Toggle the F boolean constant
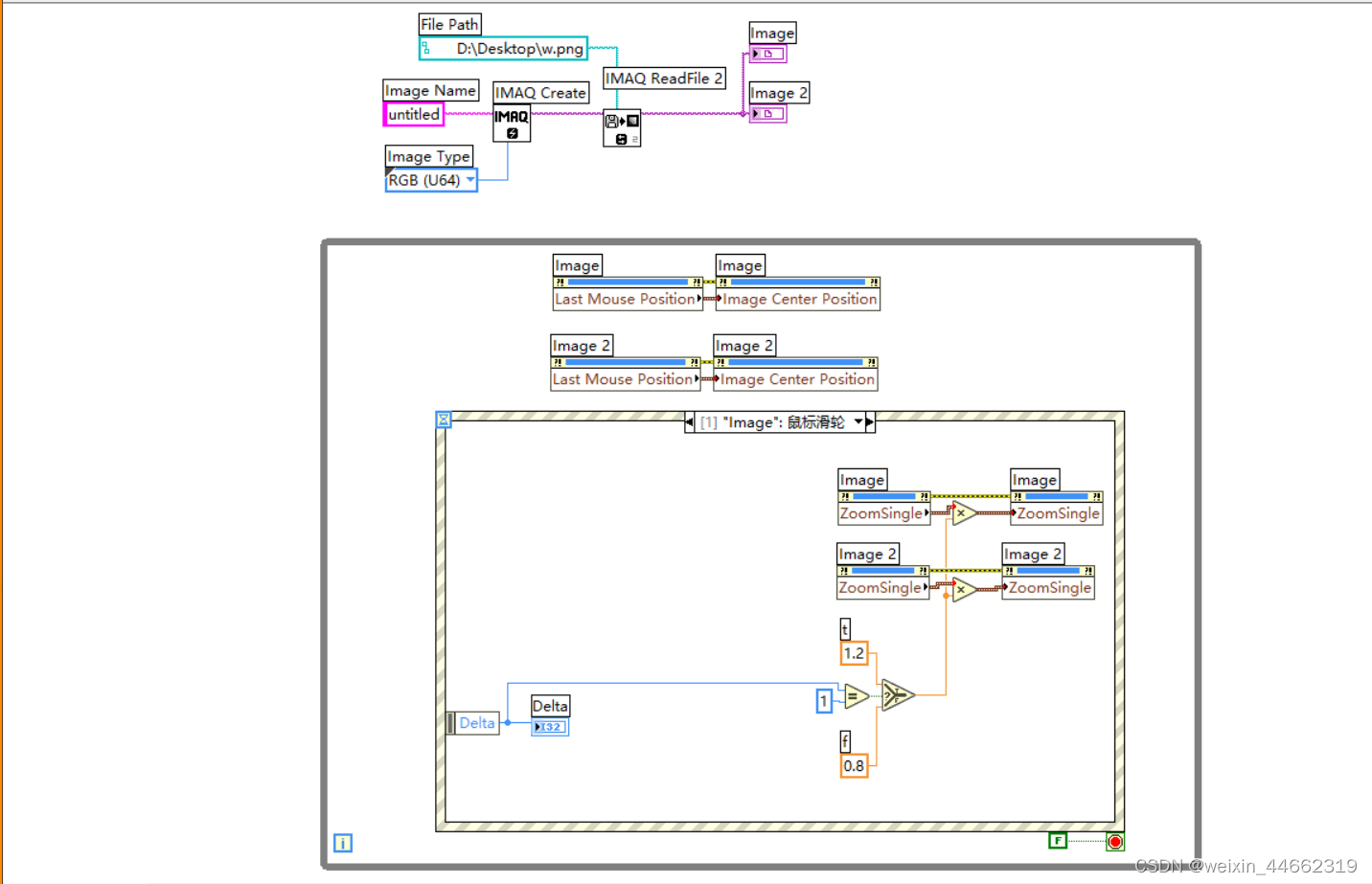1372x884 pixels. [1057, 839]
